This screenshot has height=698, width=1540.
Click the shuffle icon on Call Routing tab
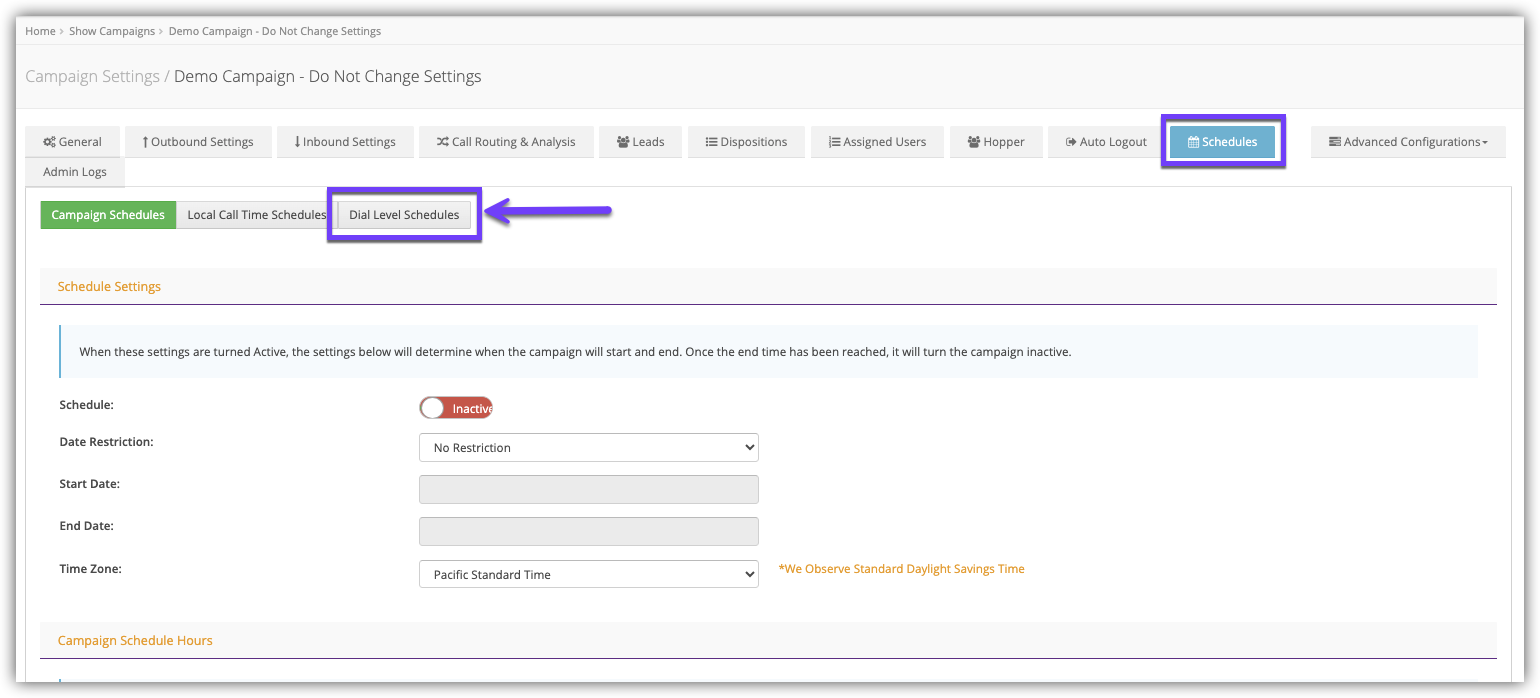click(x=443, y=142)
